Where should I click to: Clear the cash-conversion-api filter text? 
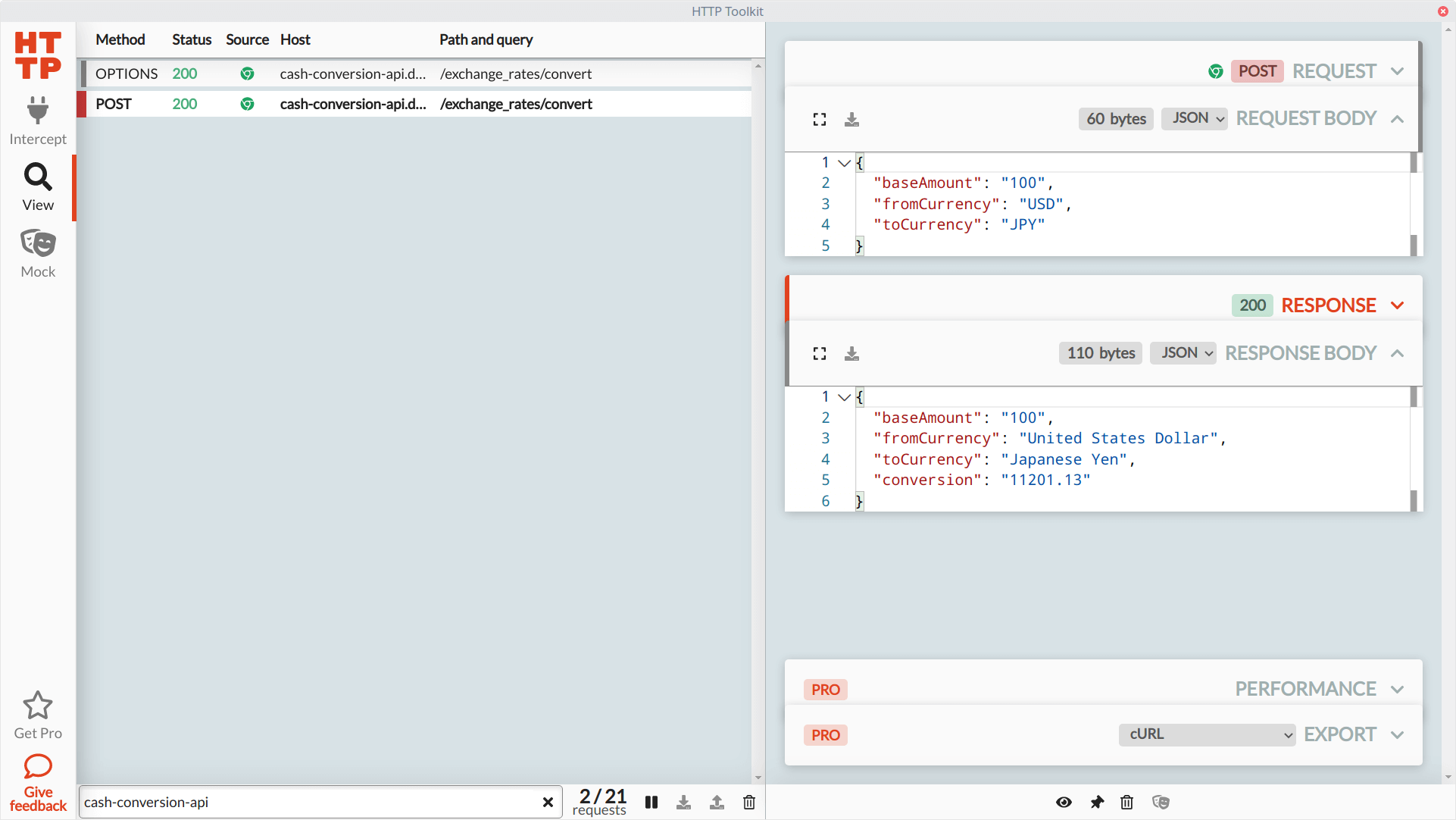click(x=548, y=802)
